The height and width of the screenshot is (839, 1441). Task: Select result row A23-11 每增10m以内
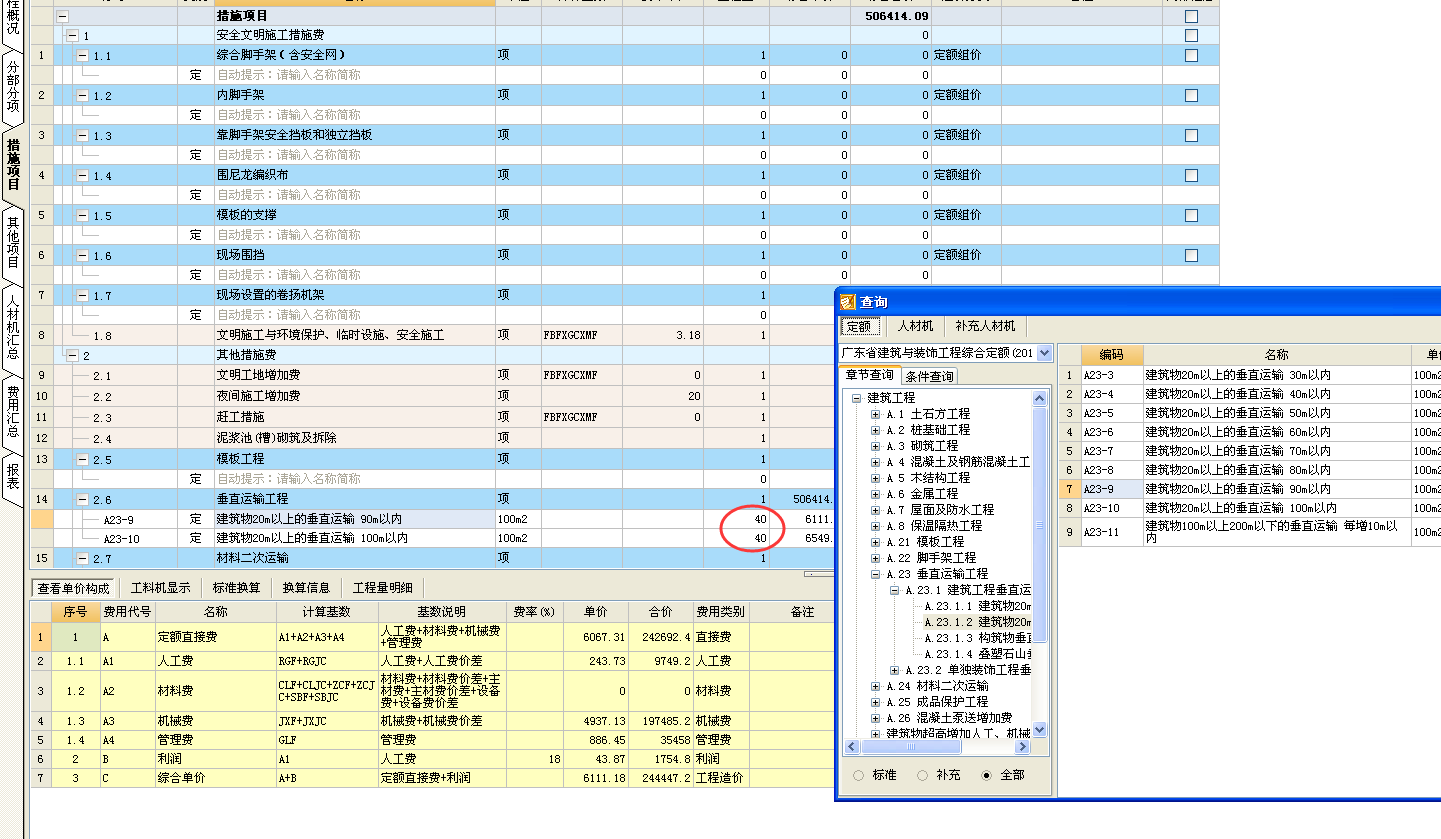pyautogui.click(x=1250, y=532)
